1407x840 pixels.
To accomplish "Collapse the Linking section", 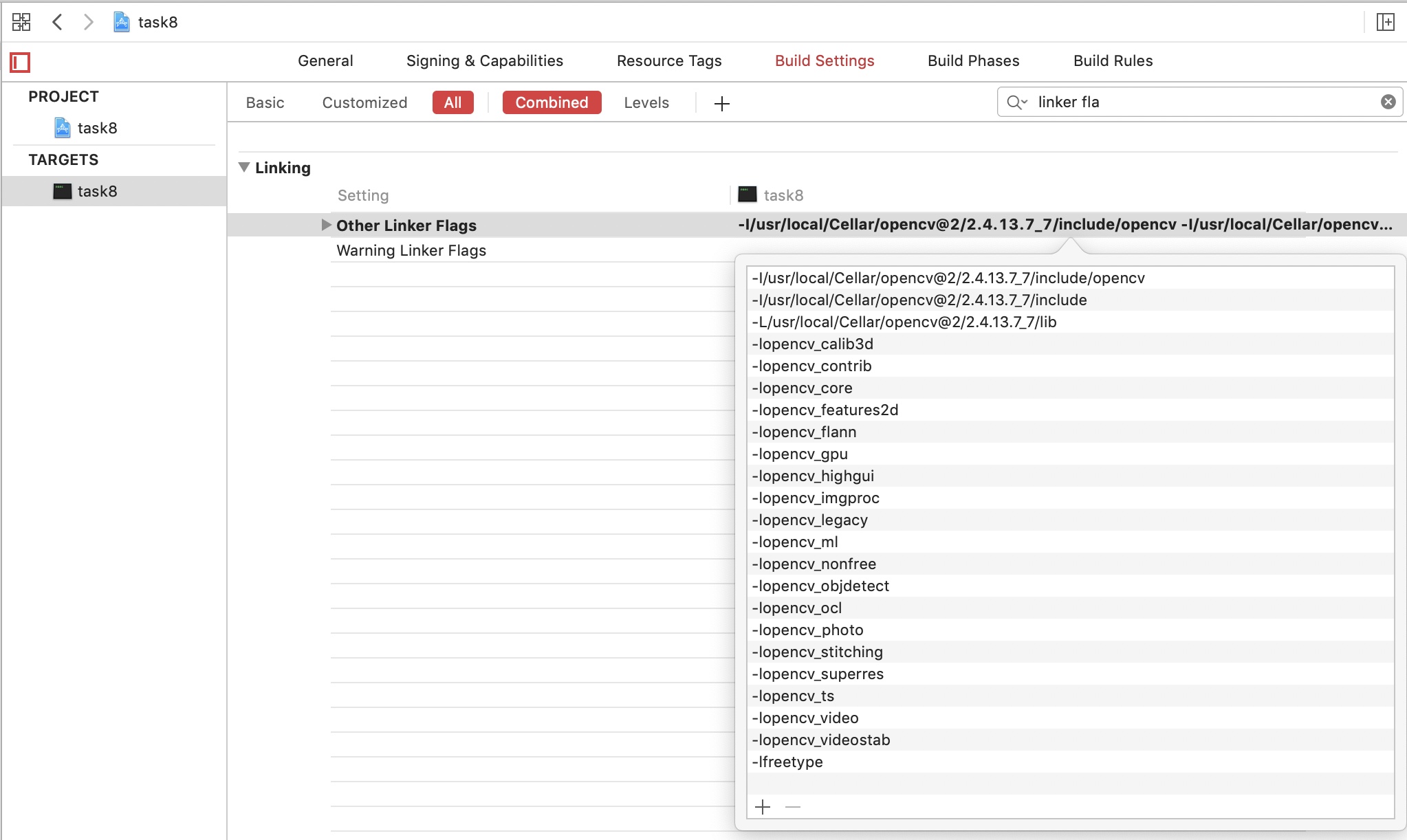I will (244, 167).
